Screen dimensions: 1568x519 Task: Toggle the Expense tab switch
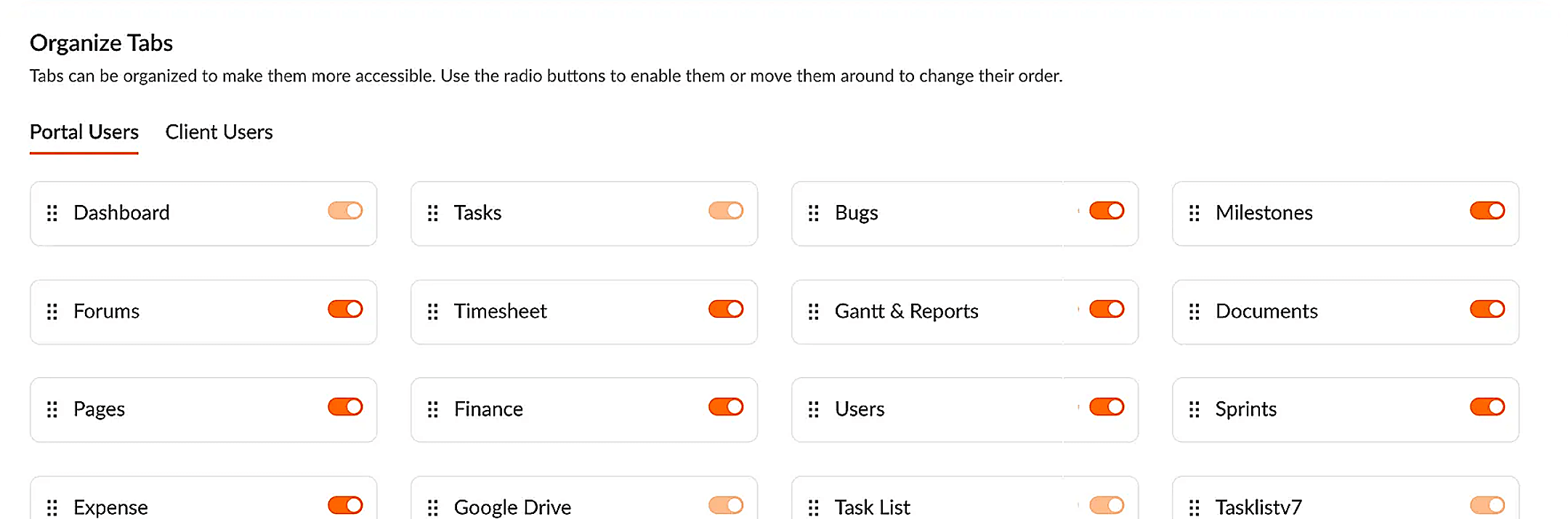coord(345,505)
